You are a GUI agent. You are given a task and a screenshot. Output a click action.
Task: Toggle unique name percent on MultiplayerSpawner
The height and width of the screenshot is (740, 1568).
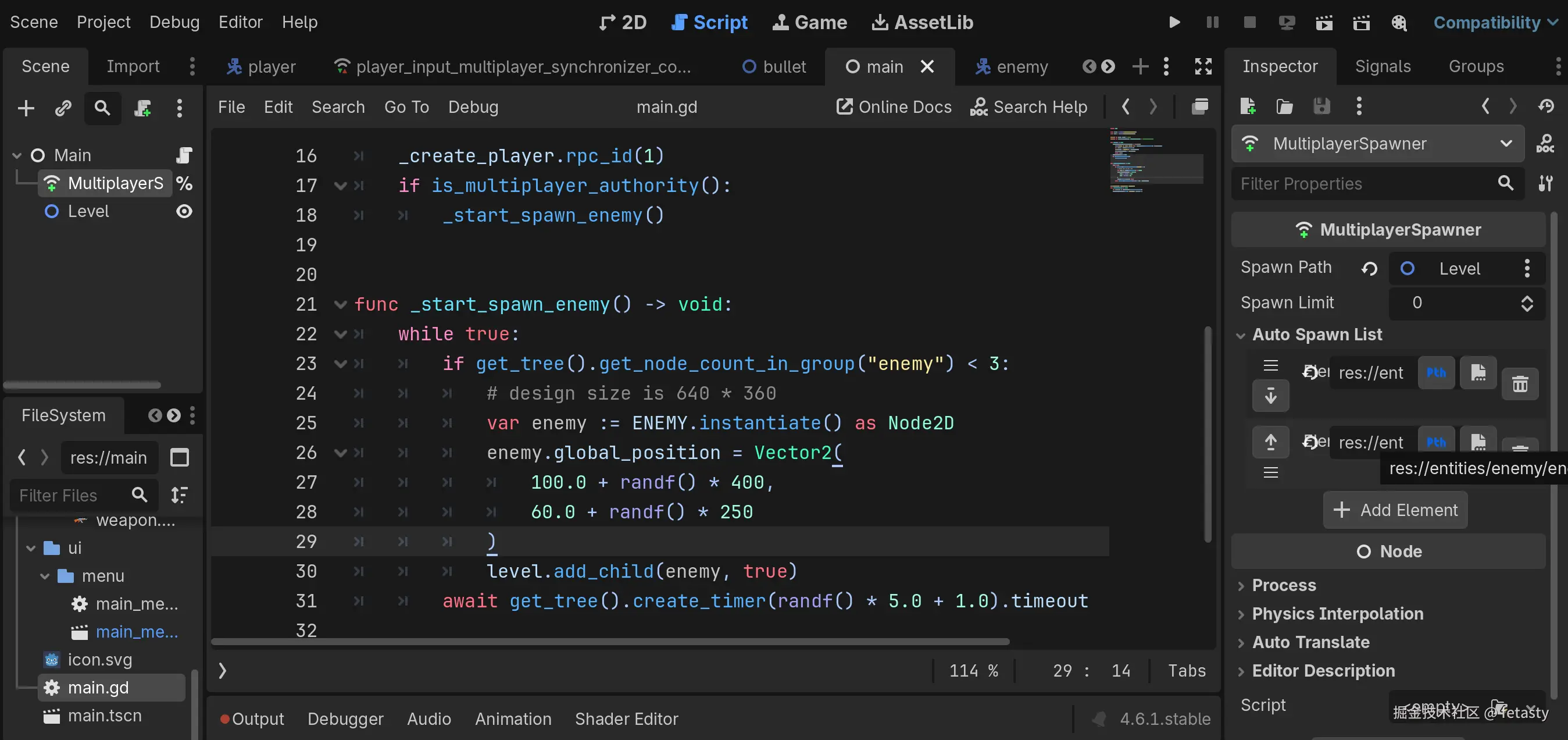click(x=184, y=183)
